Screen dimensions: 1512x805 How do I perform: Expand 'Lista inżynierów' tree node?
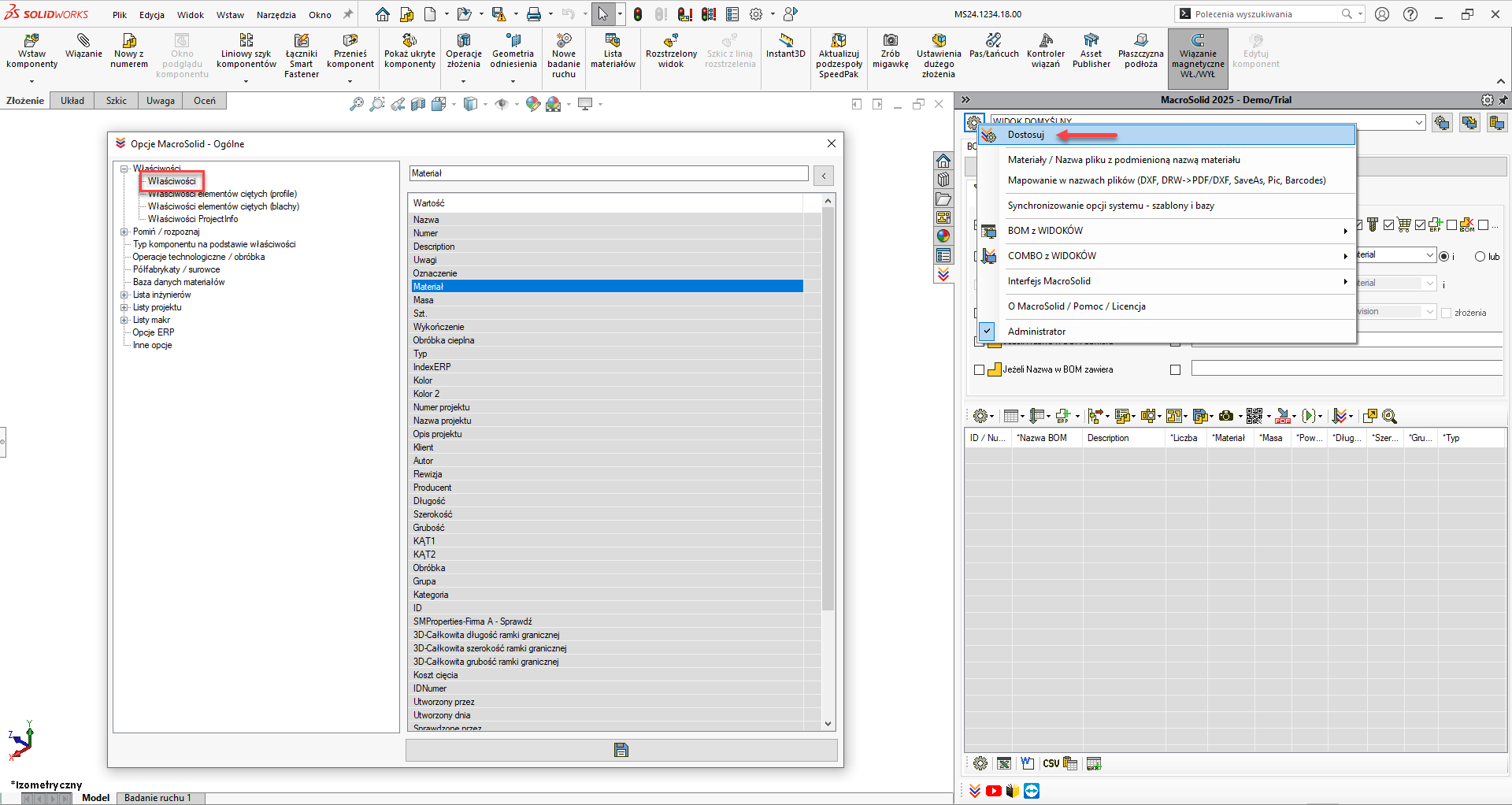tap(124, 295)
